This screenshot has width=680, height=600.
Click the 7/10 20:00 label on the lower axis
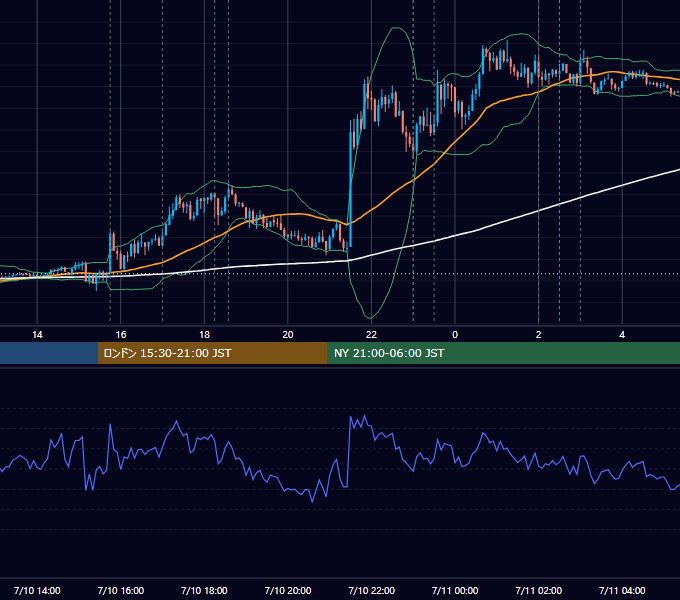[x=288, y=590]
